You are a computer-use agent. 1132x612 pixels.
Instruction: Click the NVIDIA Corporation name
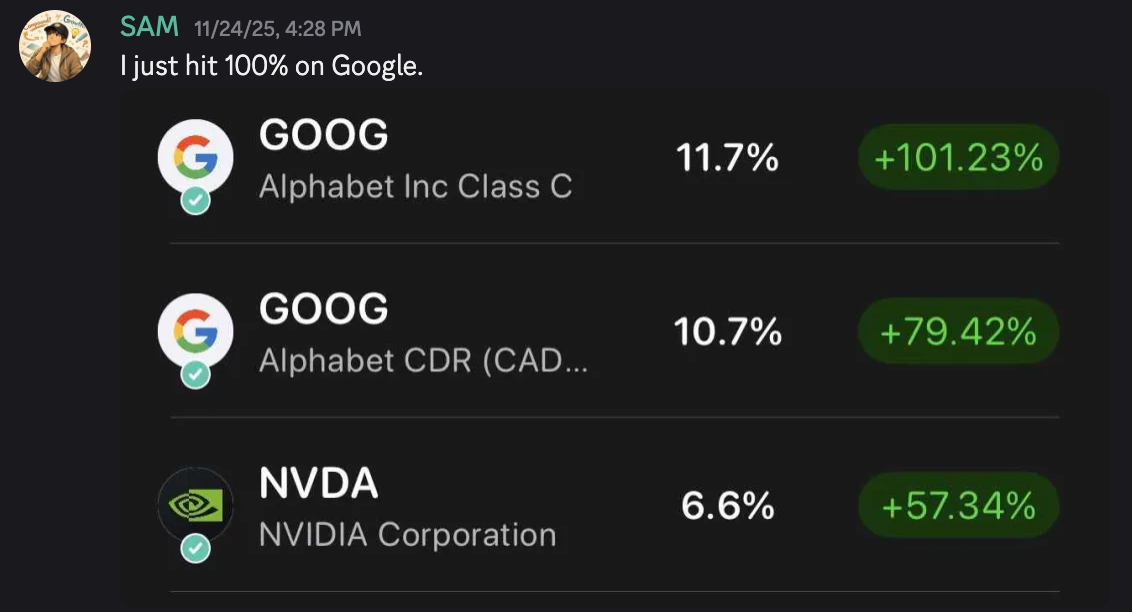point(408,535)
